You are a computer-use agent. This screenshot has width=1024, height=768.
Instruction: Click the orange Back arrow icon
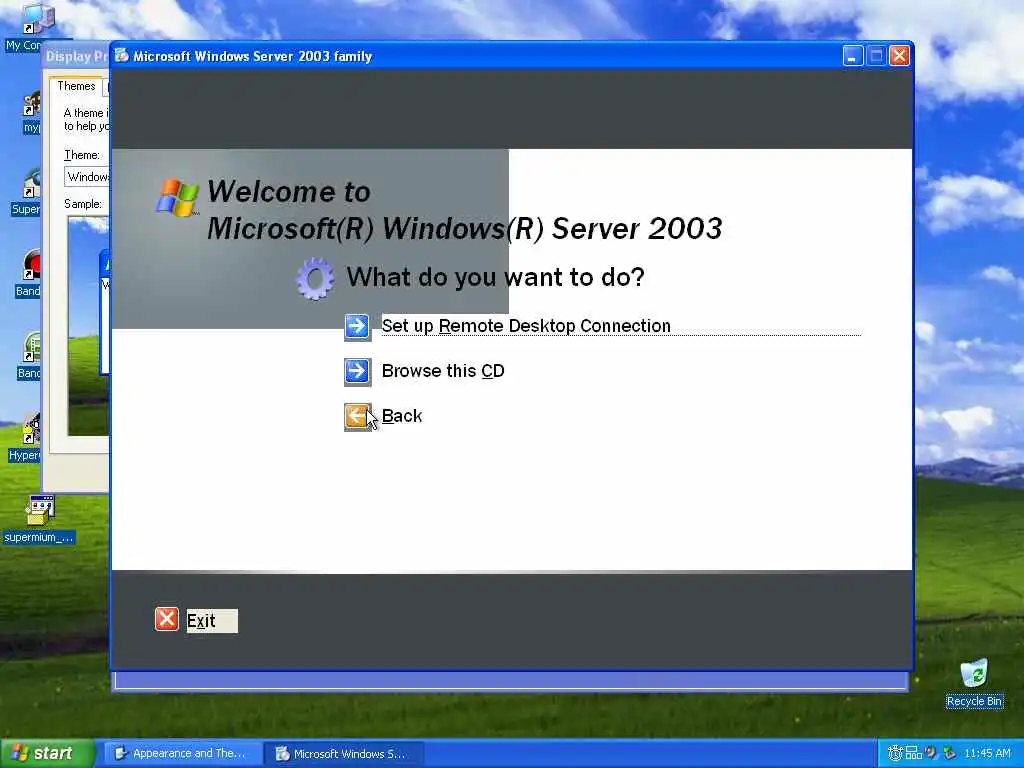point(357,417)
